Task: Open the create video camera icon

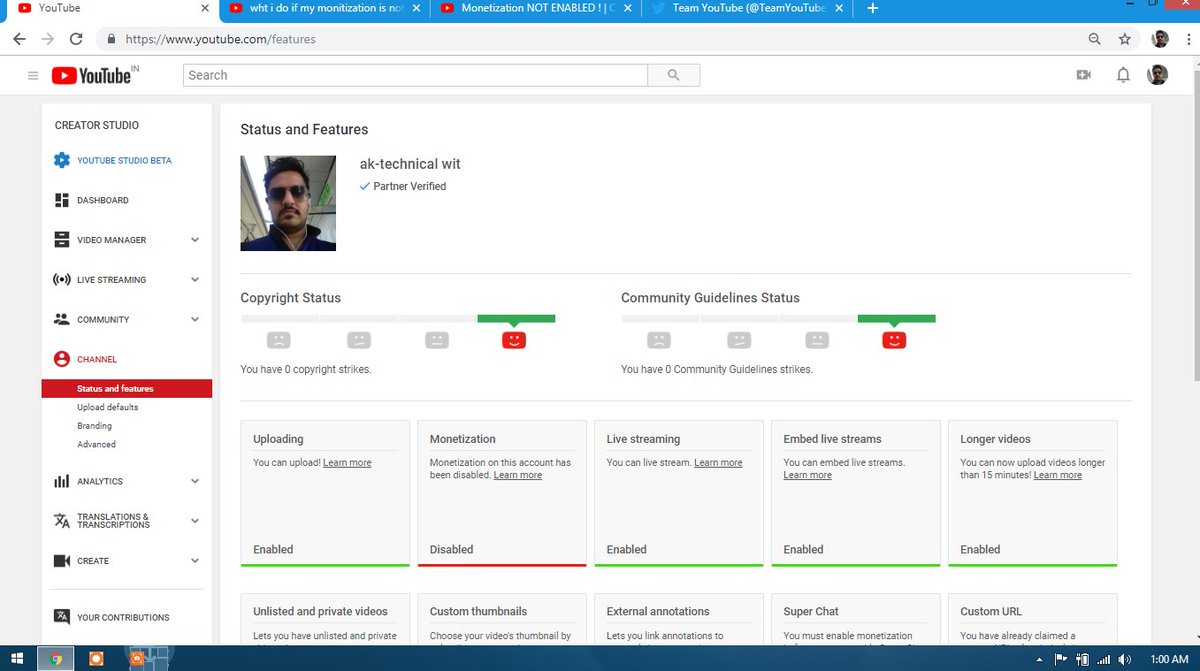Action: (x=1083, y=75)
